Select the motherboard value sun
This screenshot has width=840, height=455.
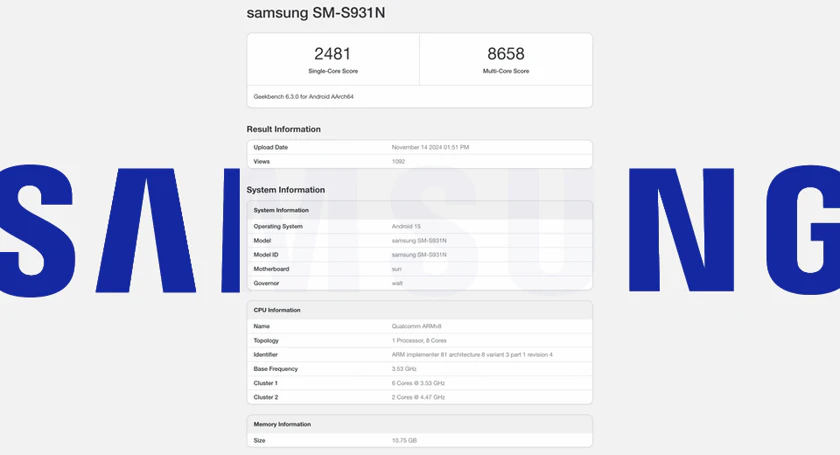pos(396,269)
